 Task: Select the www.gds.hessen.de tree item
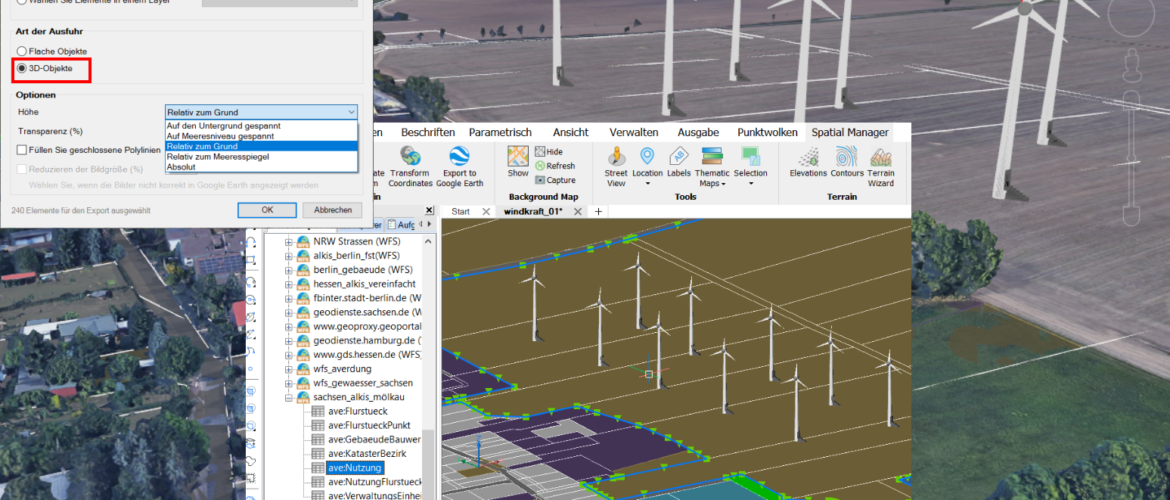[367, 354]
